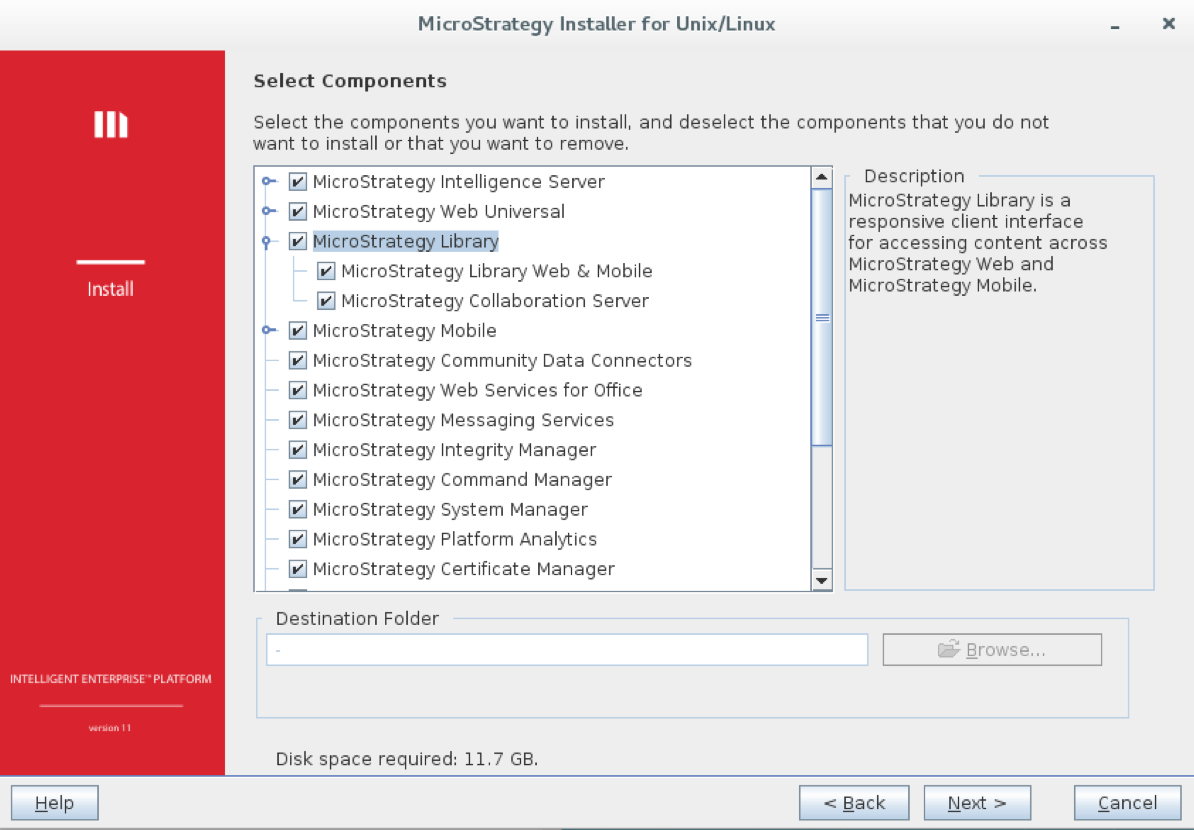The width and height of the screenshot is (1194, 830).
Task: Collapse the MicroStrategy Library tree node
Action: 267,241
